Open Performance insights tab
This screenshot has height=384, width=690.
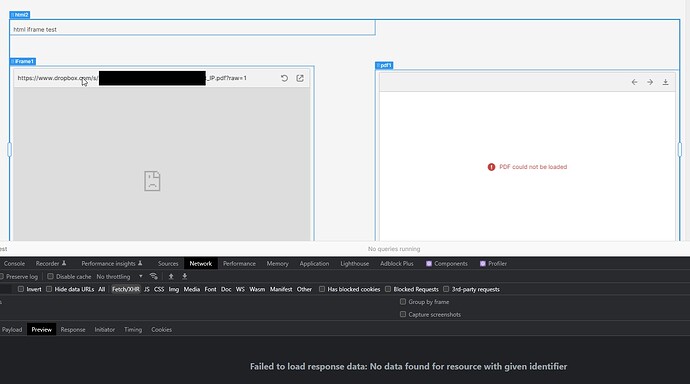pyautogui.click(x=112, y=263)
